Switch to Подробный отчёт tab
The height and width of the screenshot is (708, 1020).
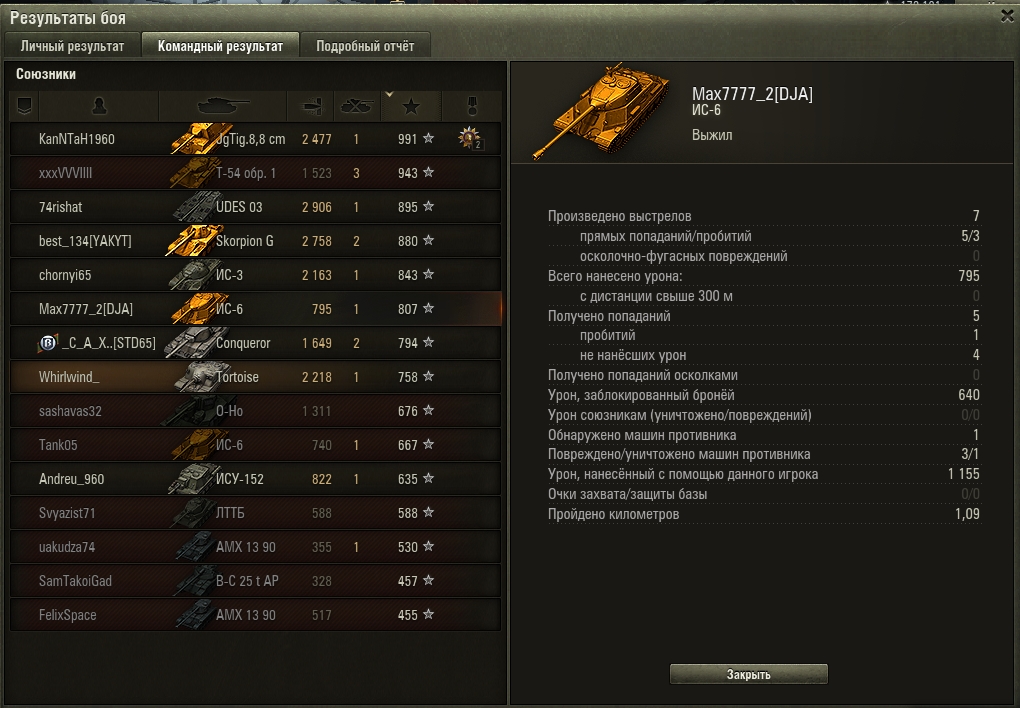365,46
